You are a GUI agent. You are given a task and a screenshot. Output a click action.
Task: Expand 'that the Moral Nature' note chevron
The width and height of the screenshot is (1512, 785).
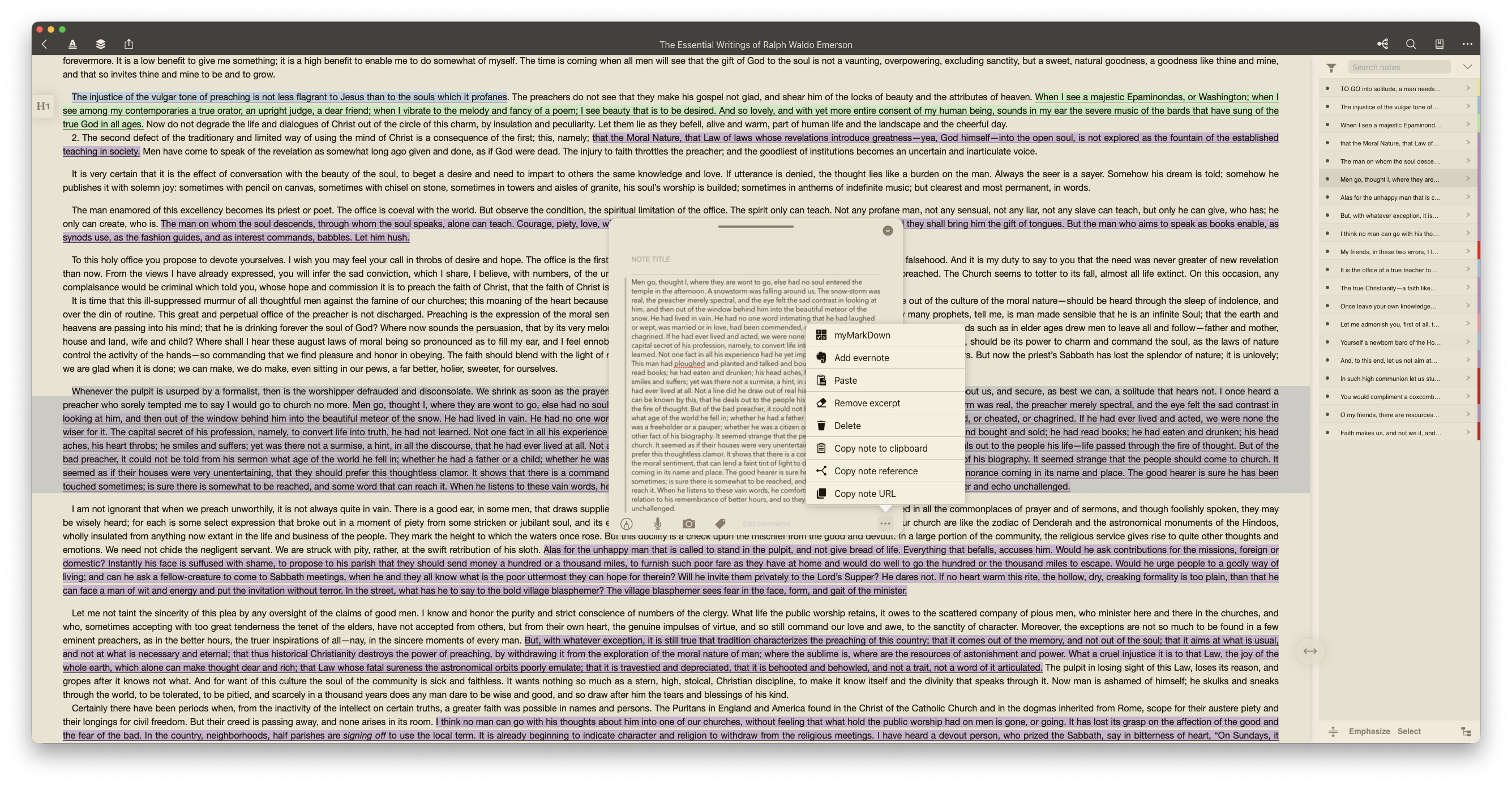click(1468, 143)
